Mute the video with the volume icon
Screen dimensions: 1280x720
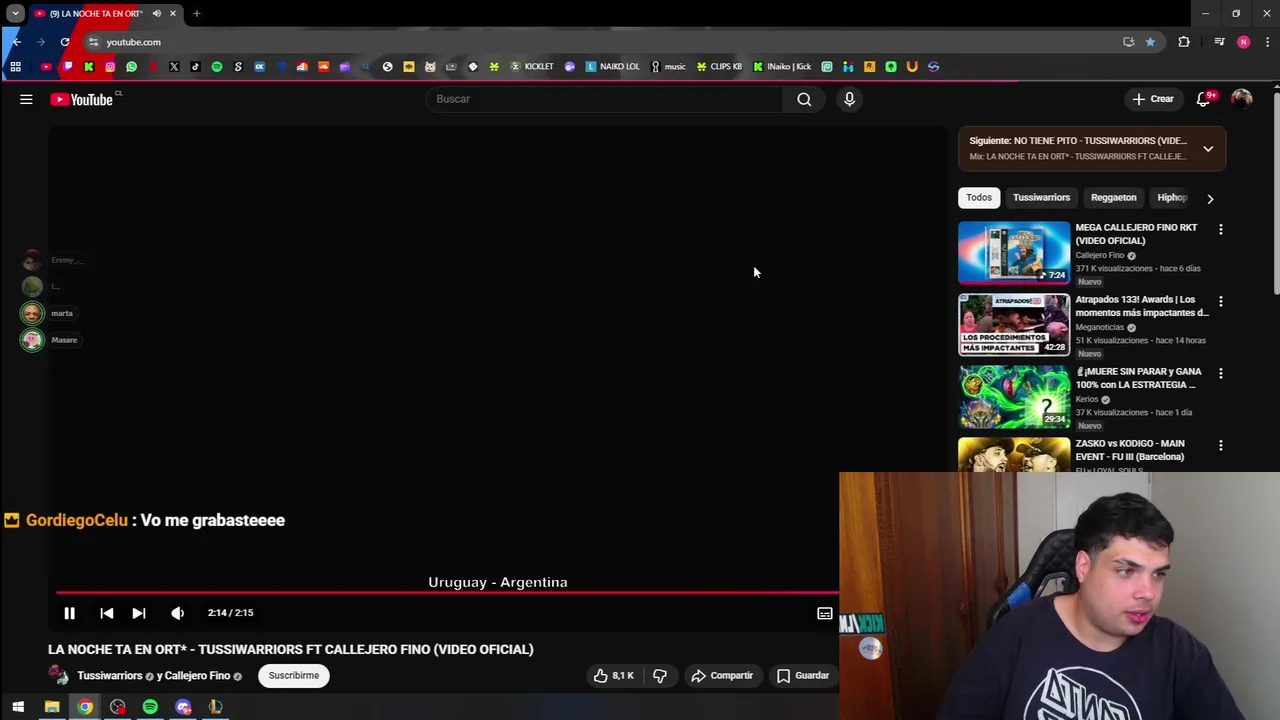(x=177, y=613)
